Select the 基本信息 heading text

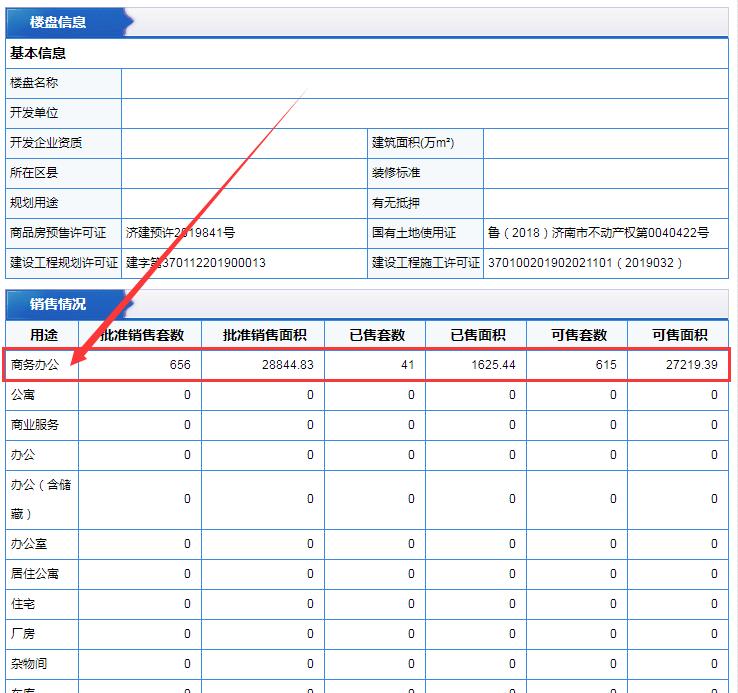click(38, 53)
